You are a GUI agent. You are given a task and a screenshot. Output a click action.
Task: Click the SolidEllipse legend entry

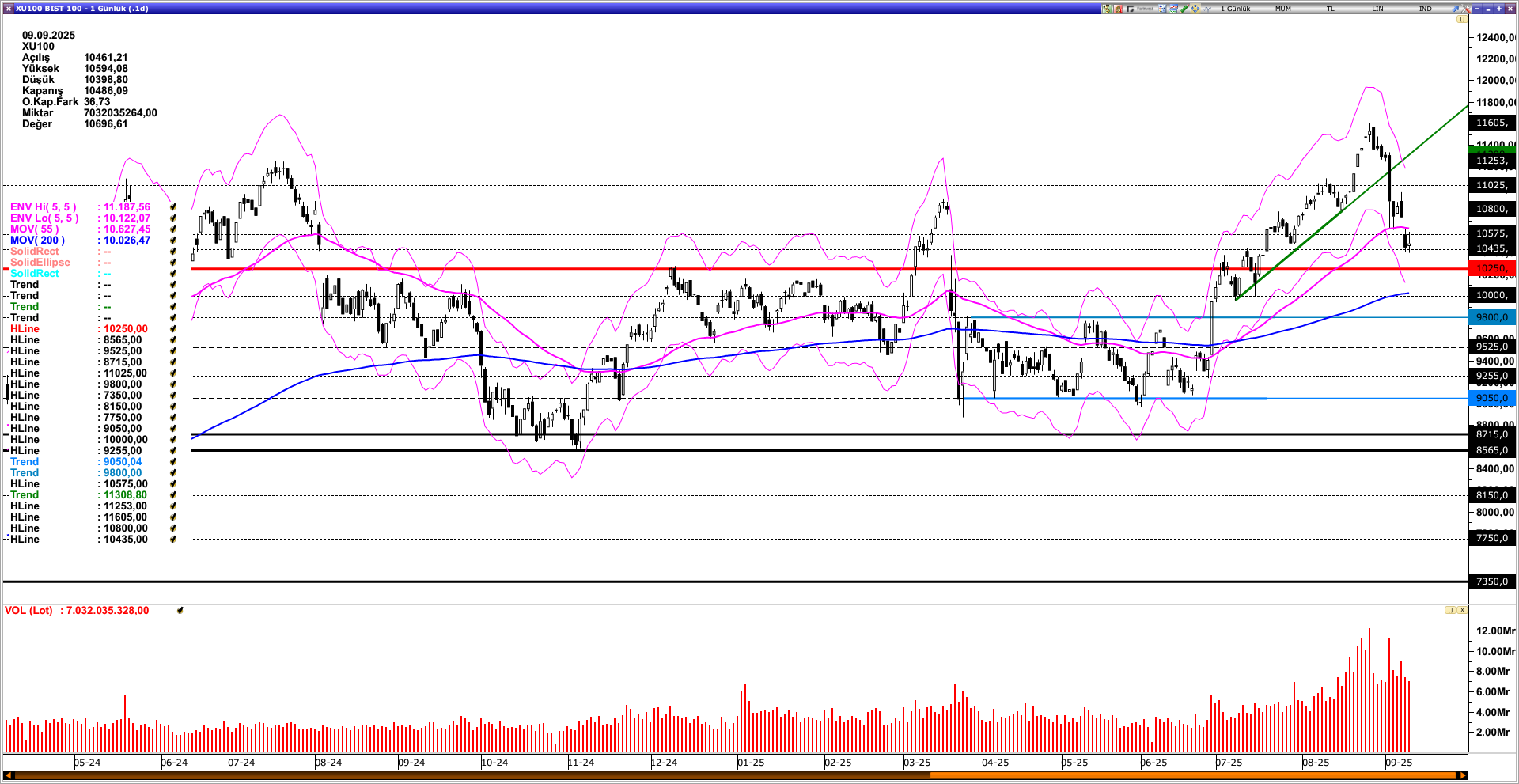tap(40, 263)
